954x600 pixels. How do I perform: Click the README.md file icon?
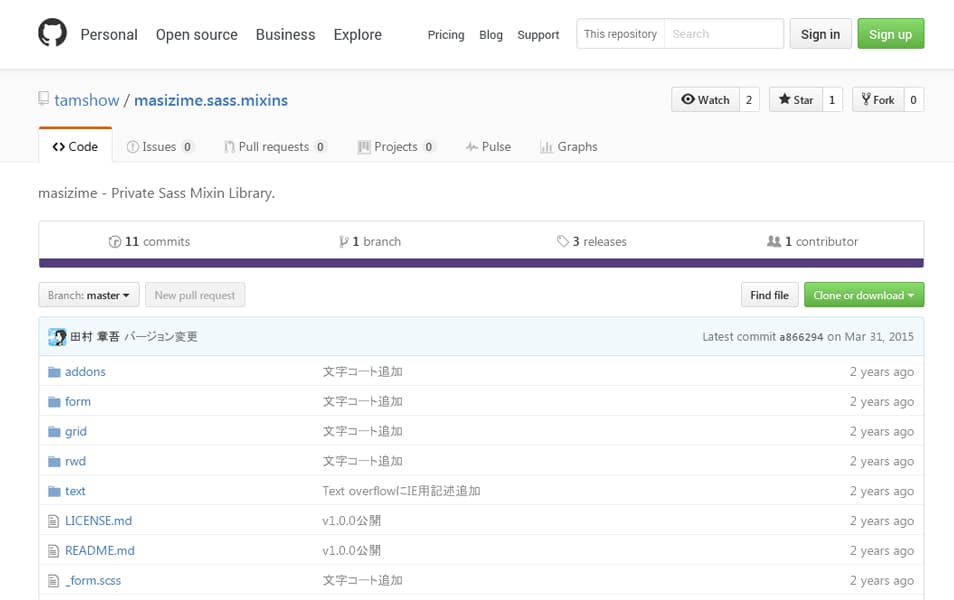click(54, 551)
